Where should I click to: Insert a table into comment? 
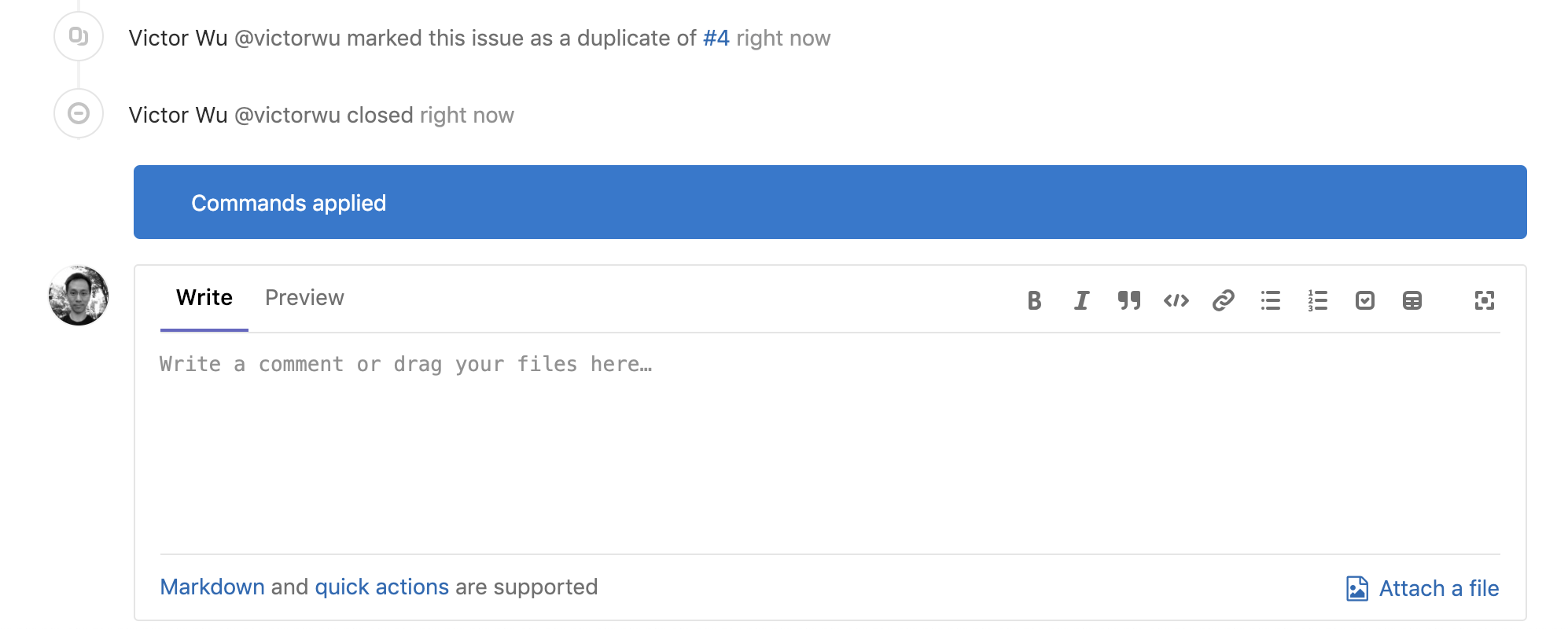(x=1412, y=300)
